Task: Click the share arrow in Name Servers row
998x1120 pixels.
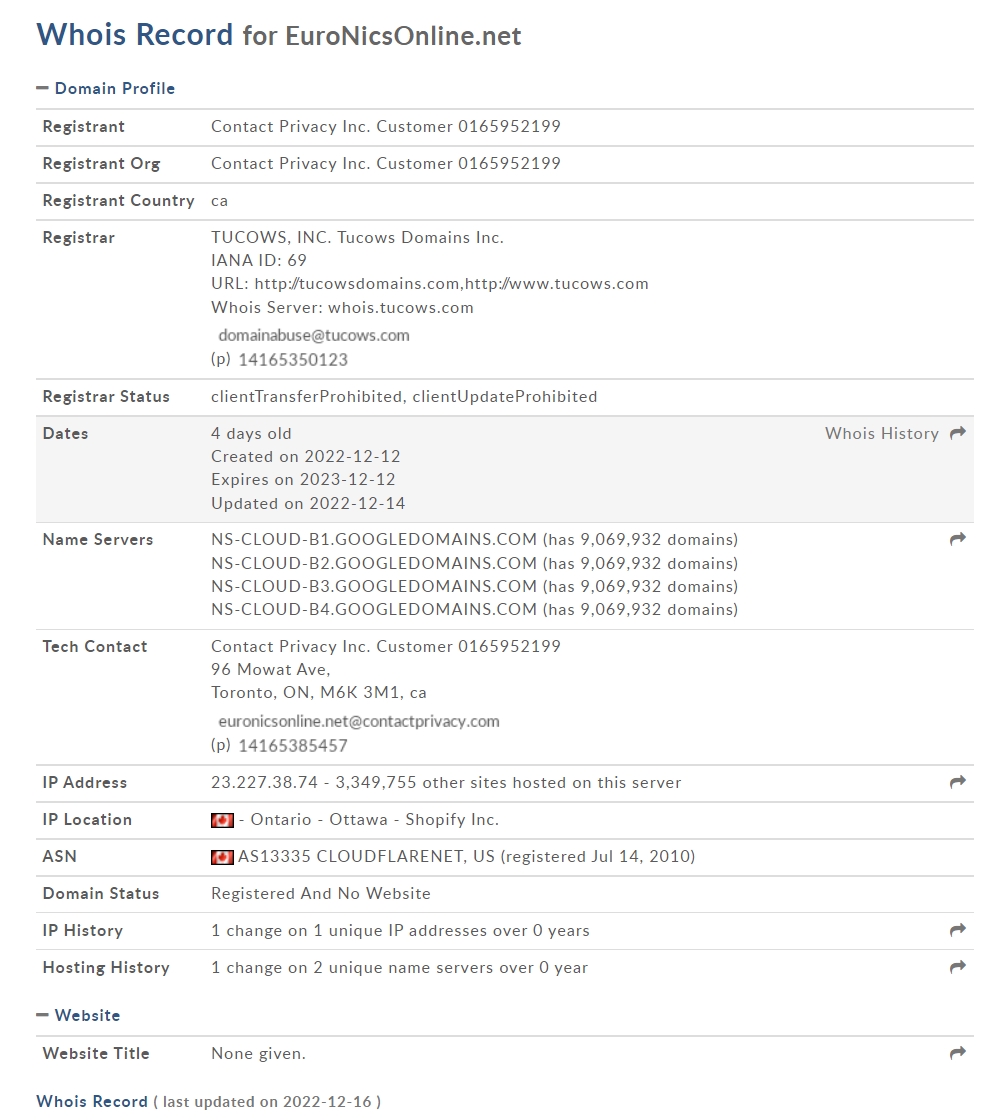Action: pyautogui.click(x=957, y=539)
